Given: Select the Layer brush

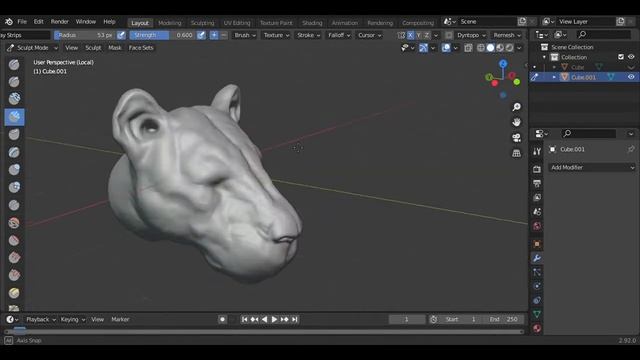Looking at the screenshot, I should (14, 152).
